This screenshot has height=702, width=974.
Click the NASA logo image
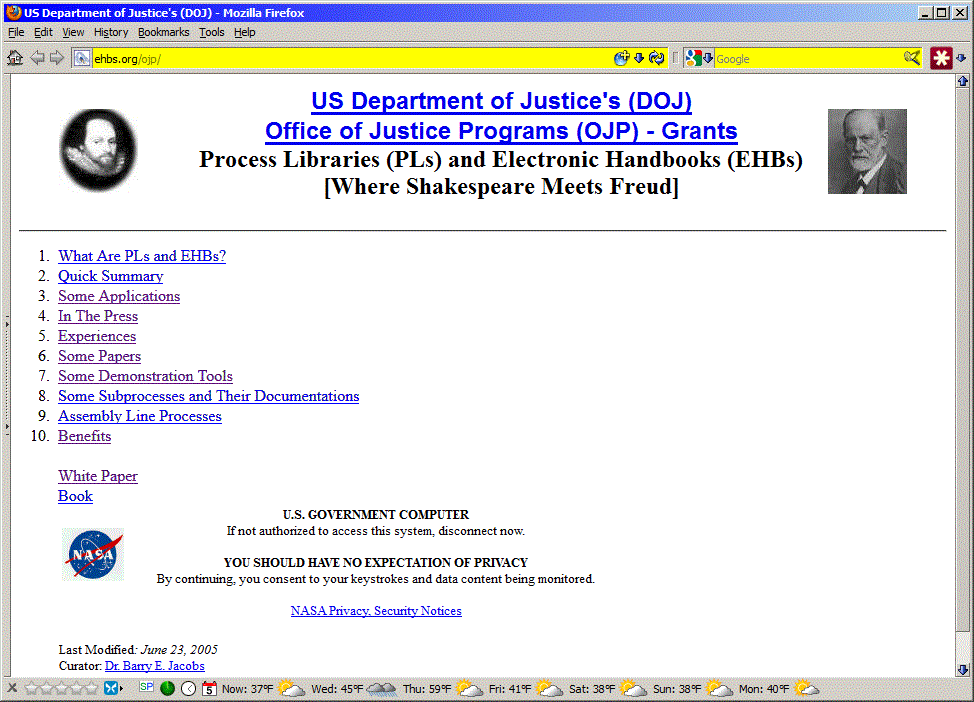[x=93, y=554]
